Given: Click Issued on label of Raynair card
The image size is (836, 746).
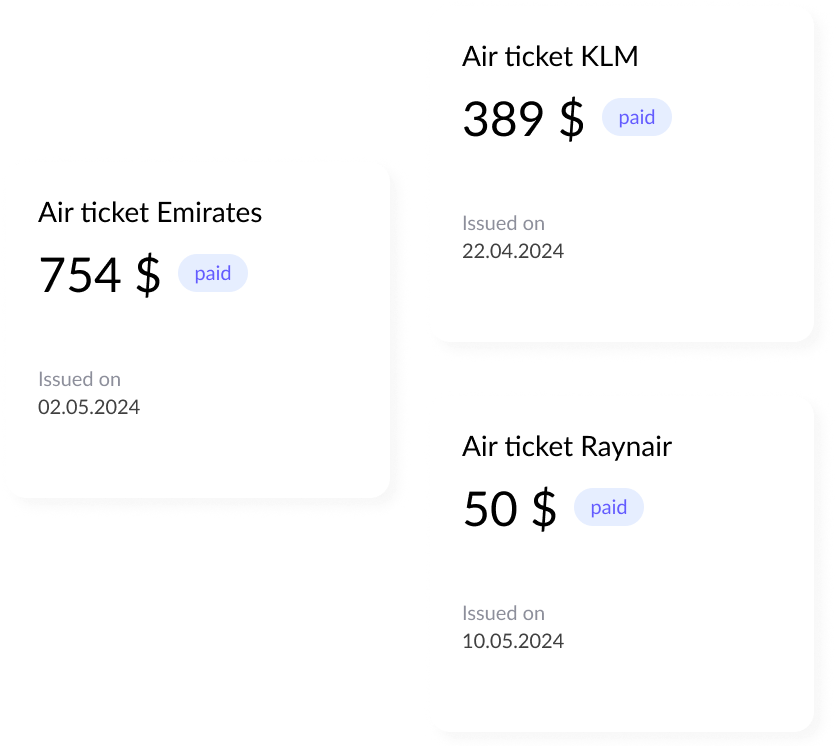Looking at the screenshot, I should (504, 613).
